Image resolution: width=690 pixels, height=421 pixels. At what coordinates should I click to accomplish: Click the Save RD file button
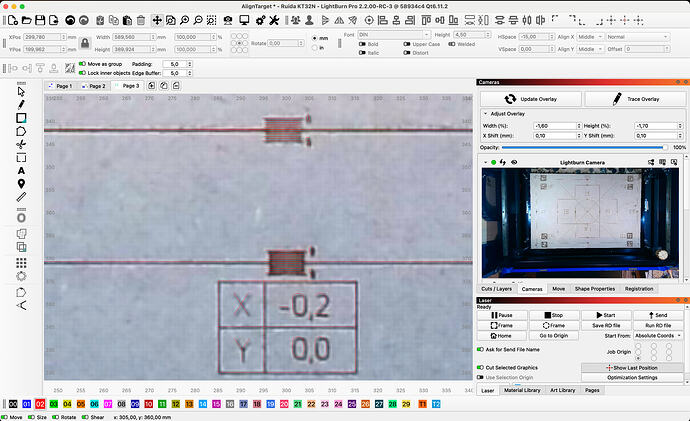click(606, 326)
